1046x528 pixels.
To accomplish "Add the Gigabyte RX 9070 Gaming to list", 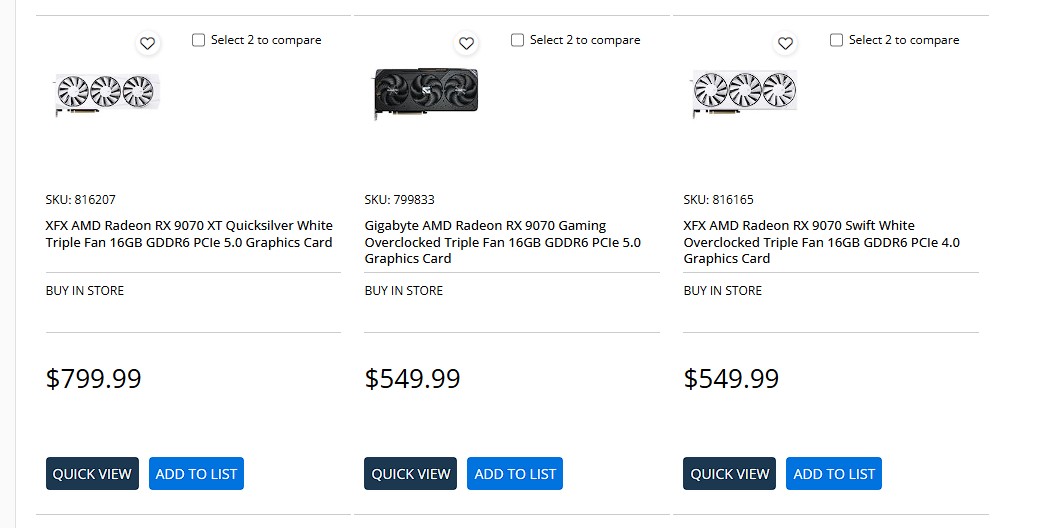I will click(515, 474).
